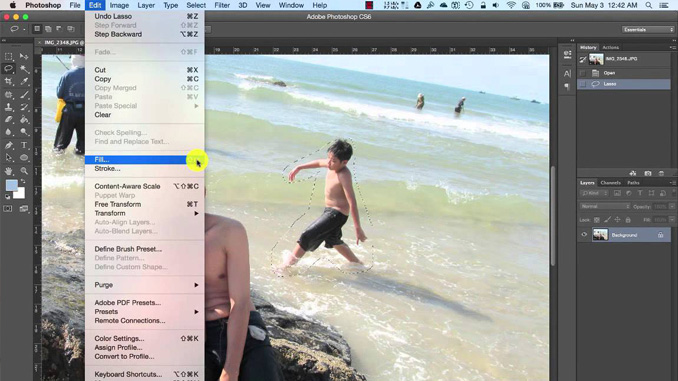The width and height of the screenshot is (678, 381).
Task: Switch to the Actions tab
Action: (611, 48)
